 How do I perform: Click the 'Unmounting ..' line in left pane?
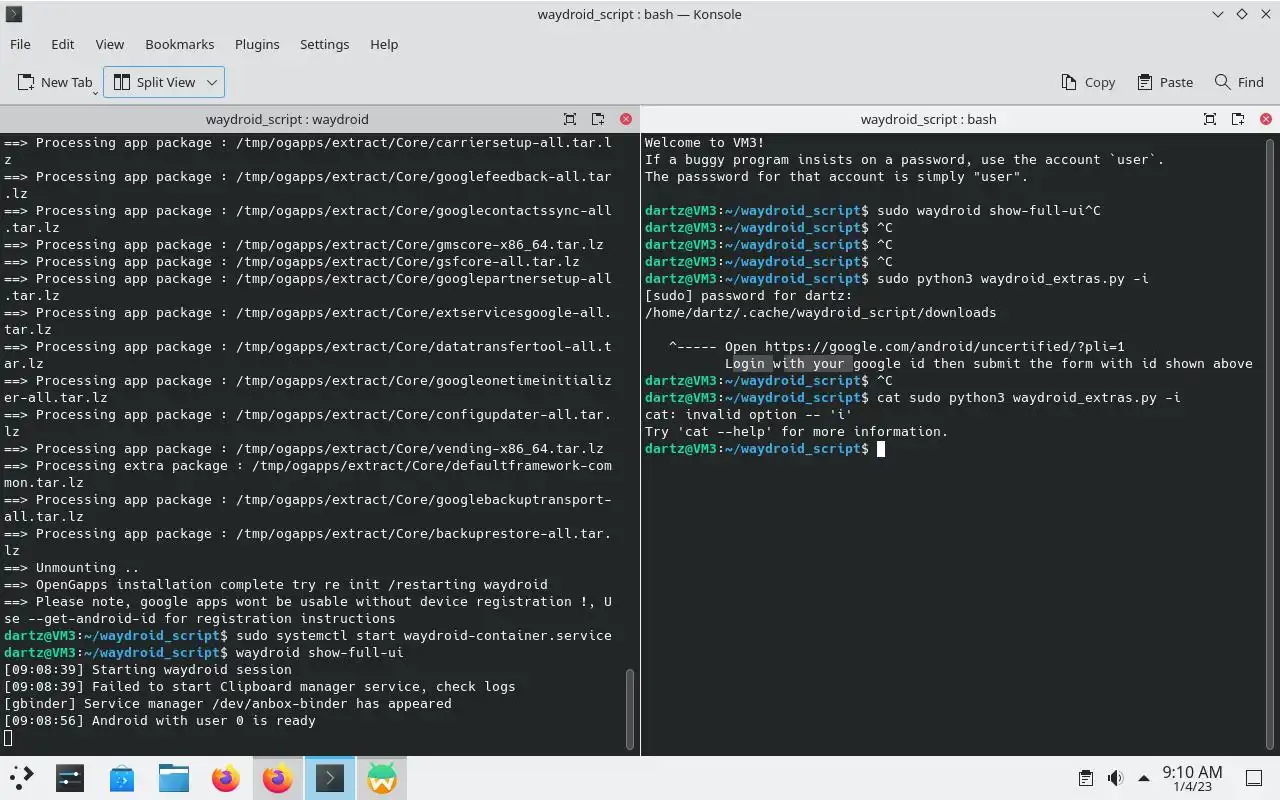(72, 567)
